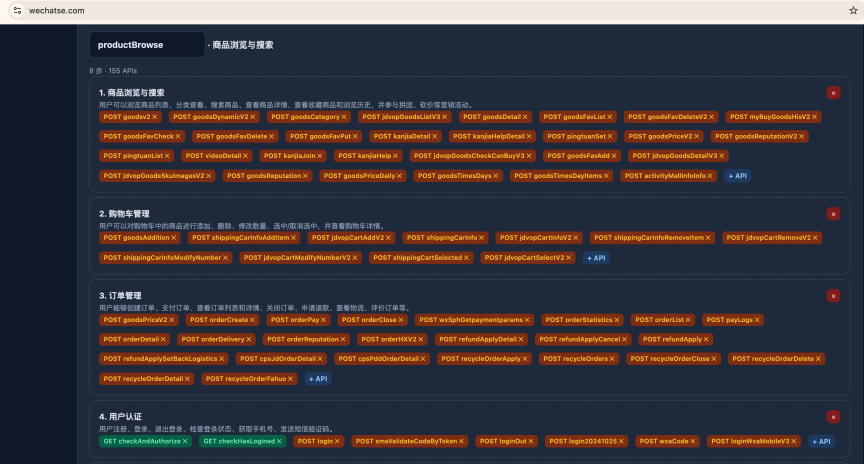The height and width of the screenshot is (464, 864).
Task: Remove POST goodsFavDeleteV2 via its X icon
Action: 711,117
